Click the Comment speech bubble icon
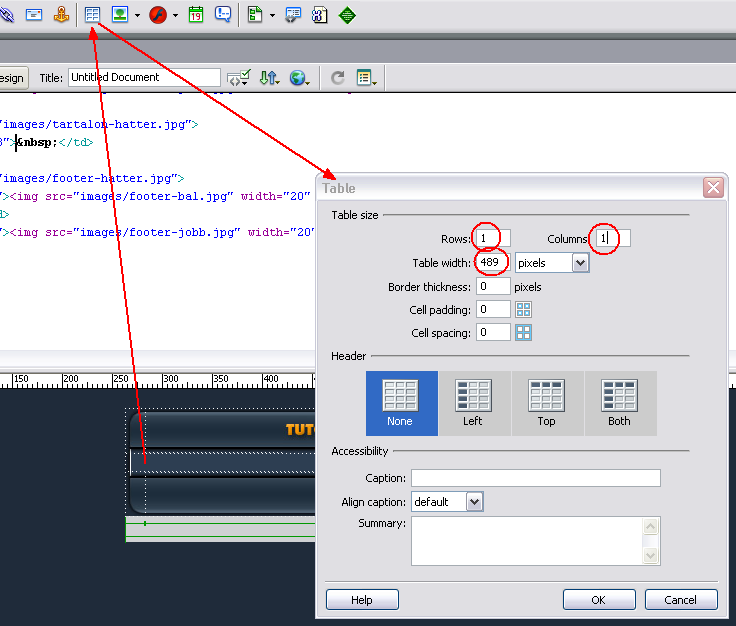The image size is (736, 626). tap(223, 15)
